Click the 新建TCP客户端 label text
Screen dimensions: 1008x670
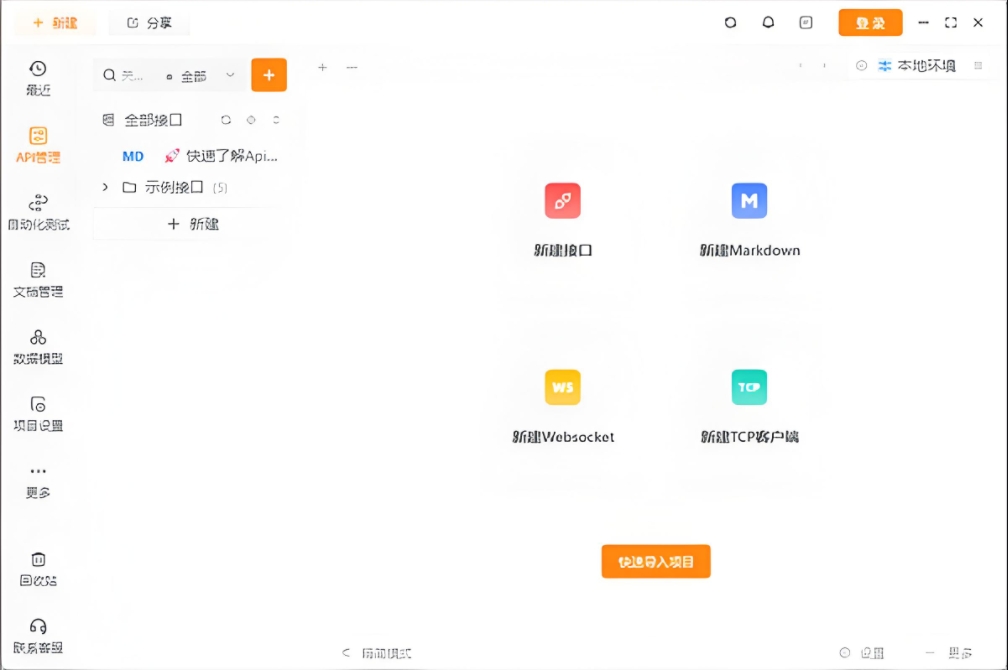click(750, 437)
